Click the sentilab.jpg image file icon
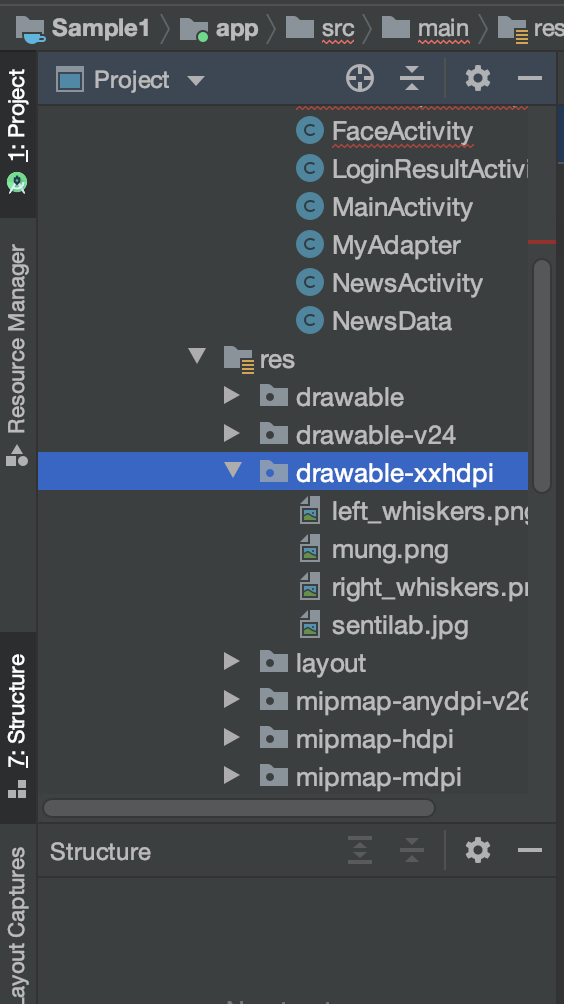Image resolution: width=564 pixels, height=1004 pixels. pos(310,625)
